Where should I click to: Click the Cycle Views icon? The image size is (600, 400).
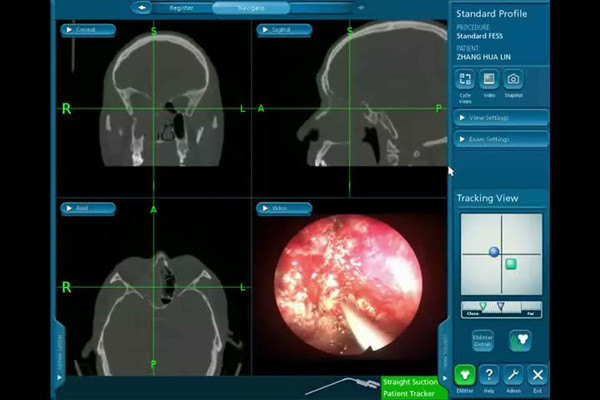(465, 79)
